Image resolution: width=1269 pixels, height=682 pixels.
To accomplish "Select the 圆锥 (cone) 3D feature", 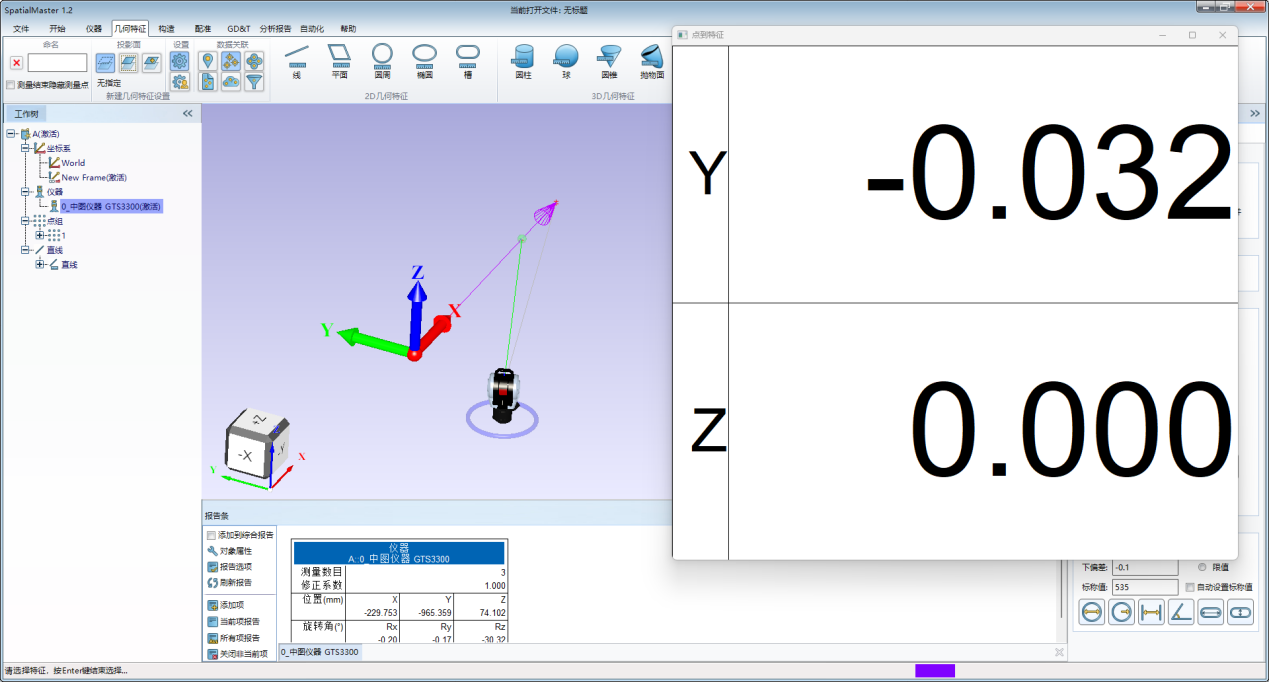I will (x=609, y=60).
